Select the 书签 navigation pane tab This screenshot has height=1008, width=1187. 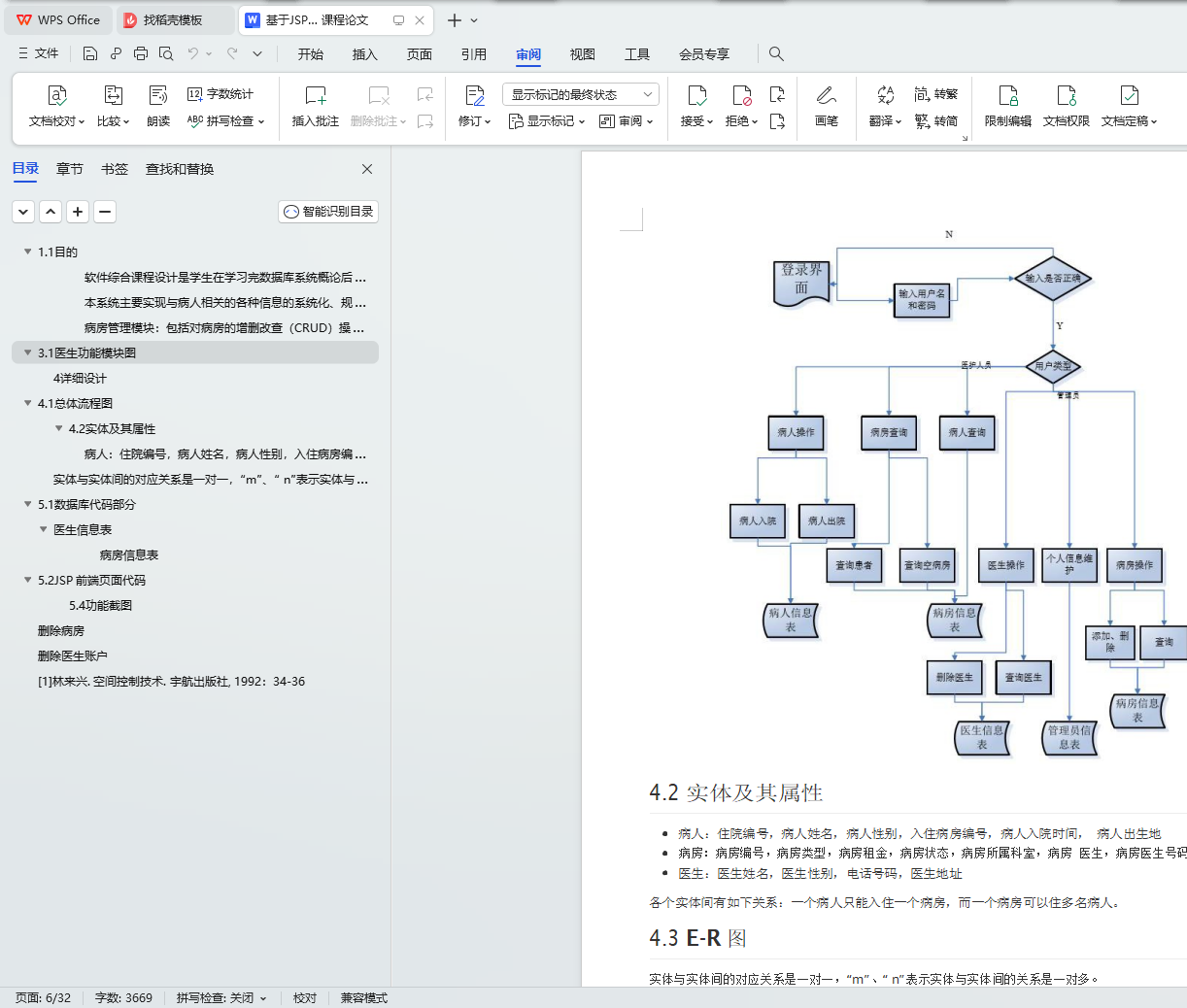coord(115,169)
